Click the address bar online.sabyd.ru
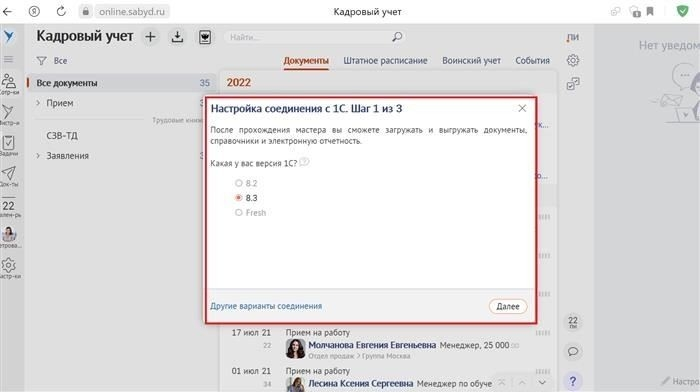The width and height of the screenshot is (700, 392). tap(132, 12)
